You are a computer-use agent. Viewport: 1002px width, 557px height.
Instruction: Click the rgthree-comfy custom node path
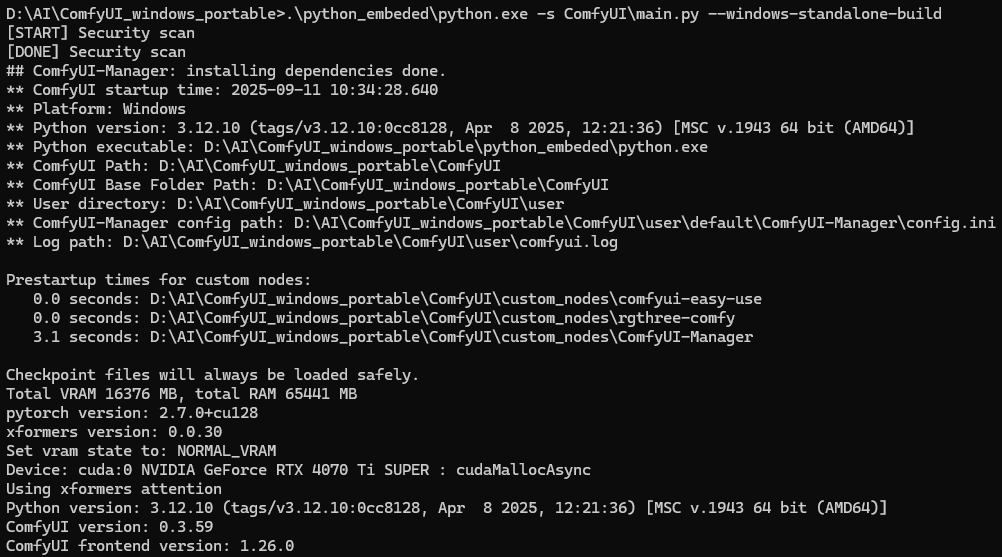pos(442,318)
